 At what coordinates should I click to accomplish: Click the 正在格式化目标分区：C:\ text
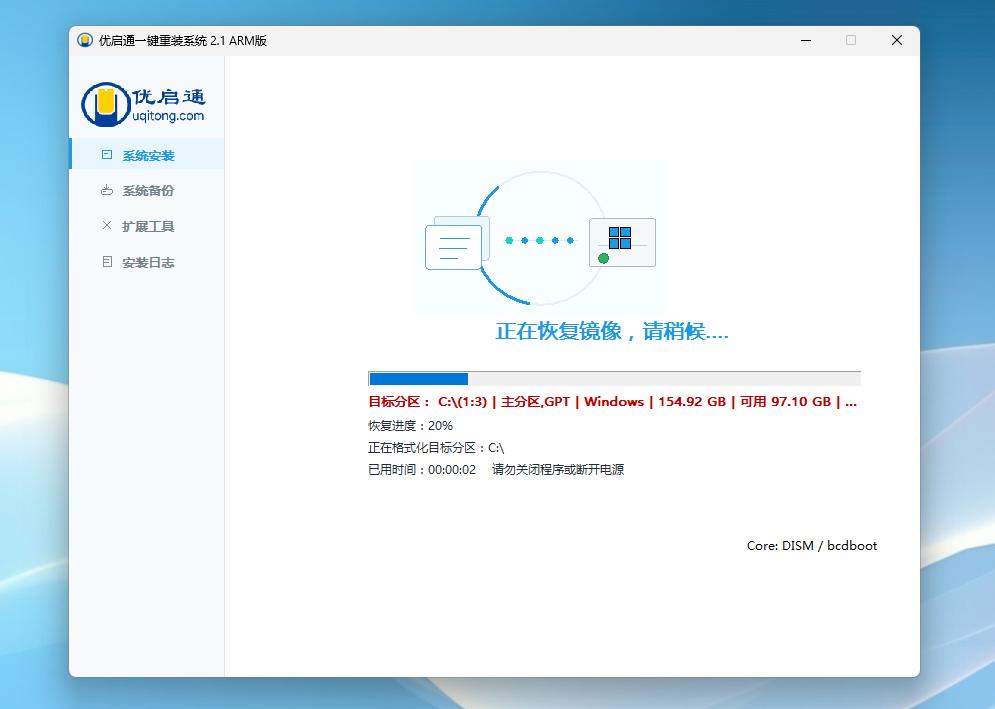tap(436, 447)
